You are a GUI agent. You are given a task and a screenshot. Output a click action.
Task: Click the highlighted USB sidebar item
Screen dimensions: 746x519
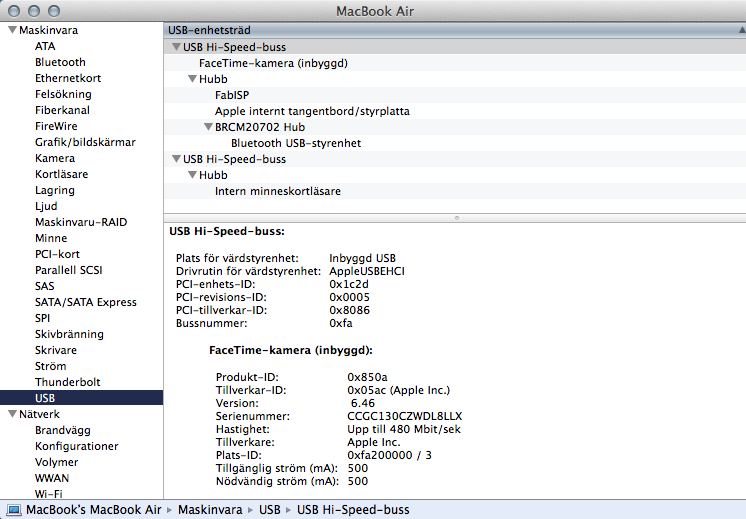81,398
